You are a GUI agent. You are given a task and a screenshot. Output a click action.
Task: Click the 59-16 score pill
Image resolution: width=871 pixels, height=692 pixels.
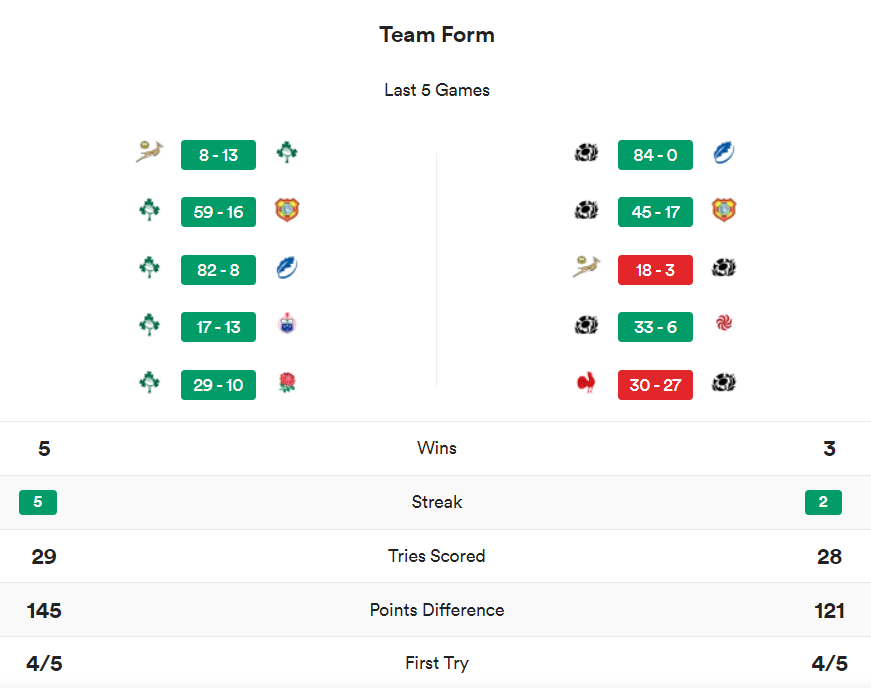tap(218, 211)
